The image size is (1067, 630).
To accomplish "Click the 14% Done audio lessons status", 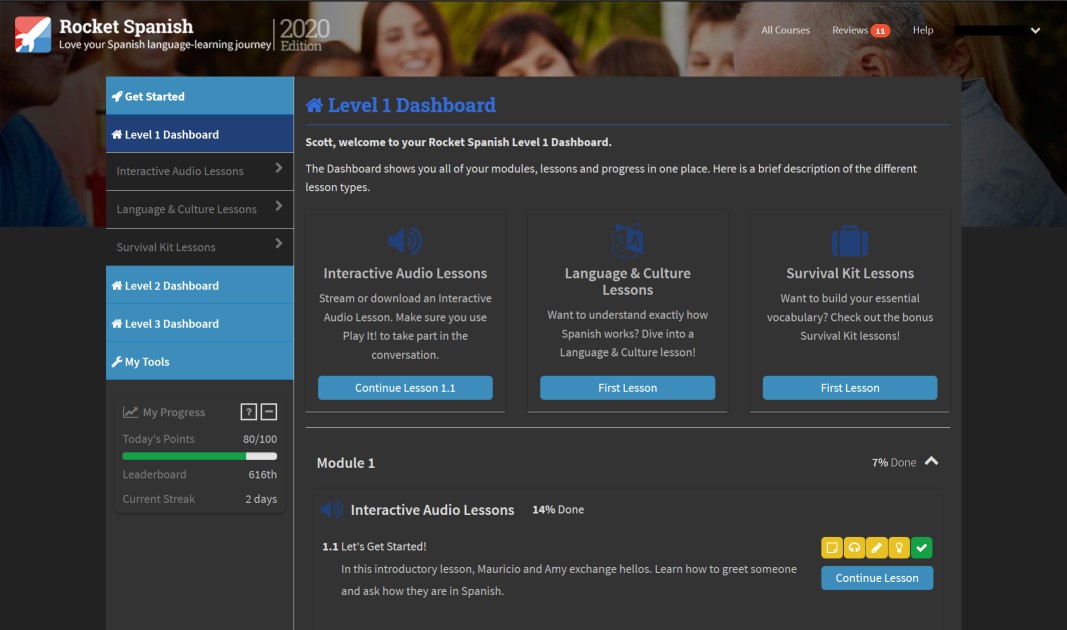I will pyautogui.click(x=558, y=510).
